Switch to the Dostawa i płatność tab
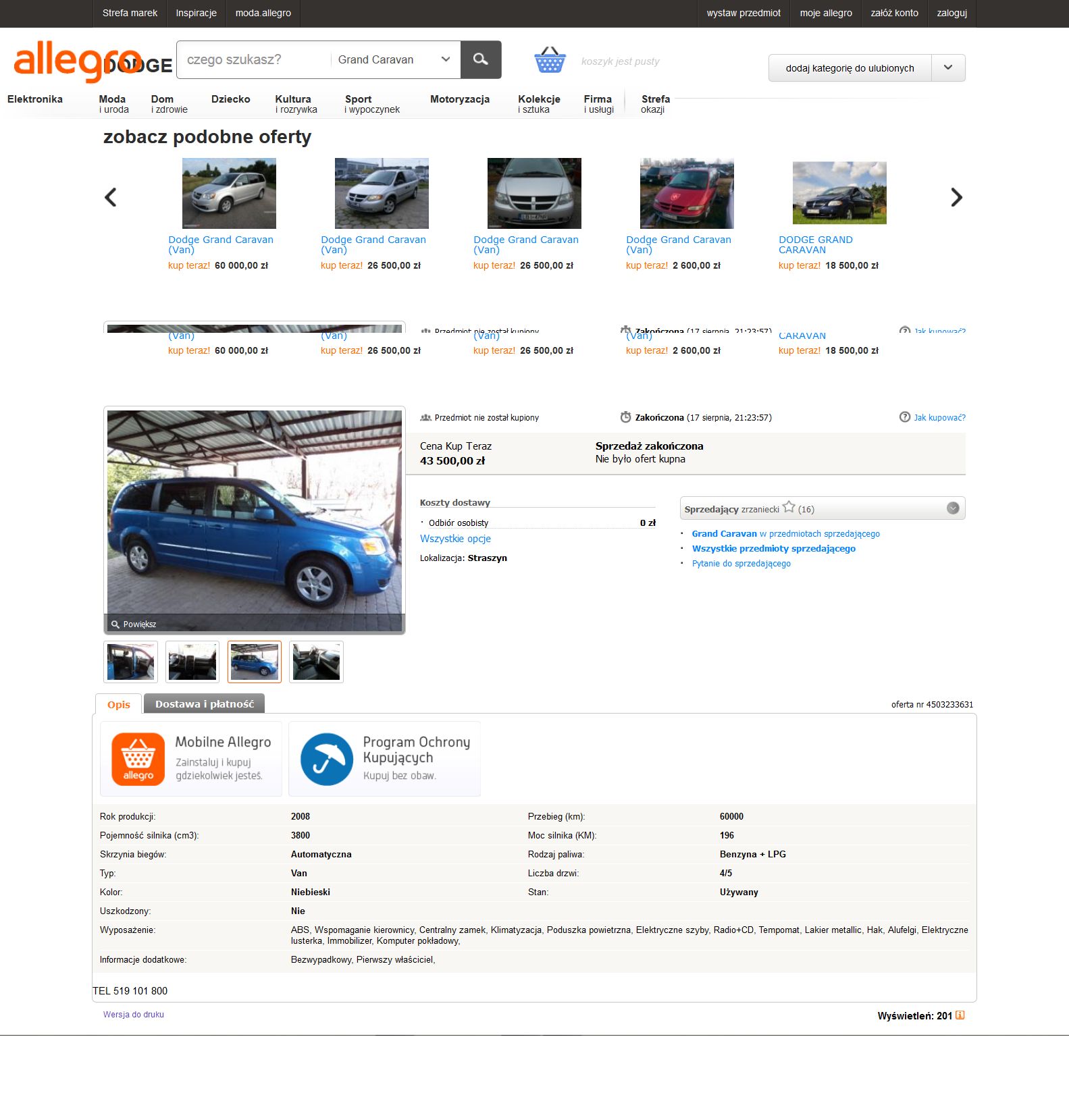The image size is (1069, 1120). click(x=205, y=704)
